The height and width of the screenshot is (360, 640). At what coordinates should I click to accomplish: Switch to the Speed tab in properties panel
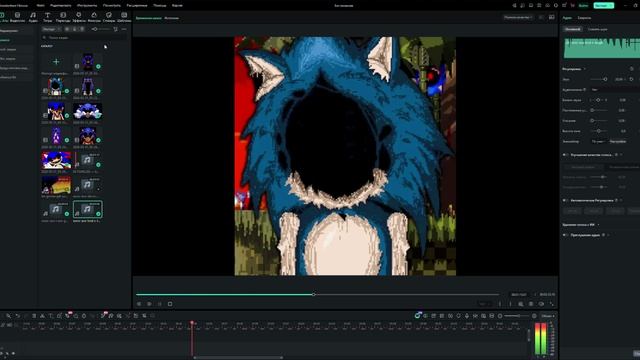pyautogui.click(x=584, y=18)
